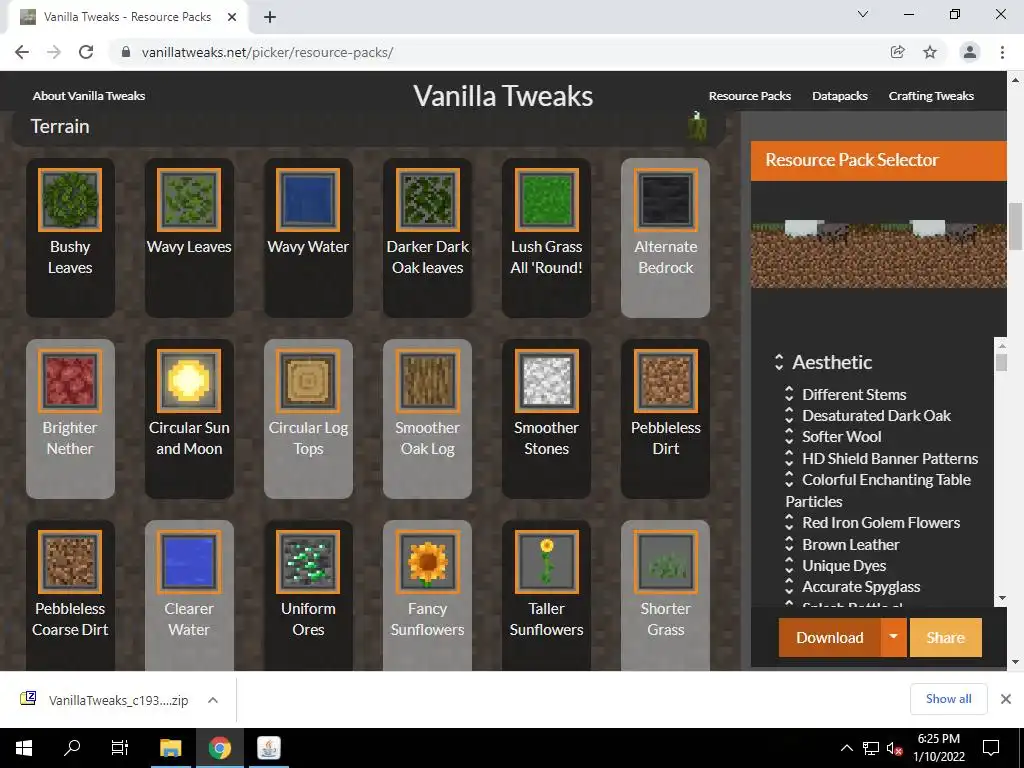Open the Resource Packs nav item
This screenshot has width=1024, height=768.
click(750, 96)
